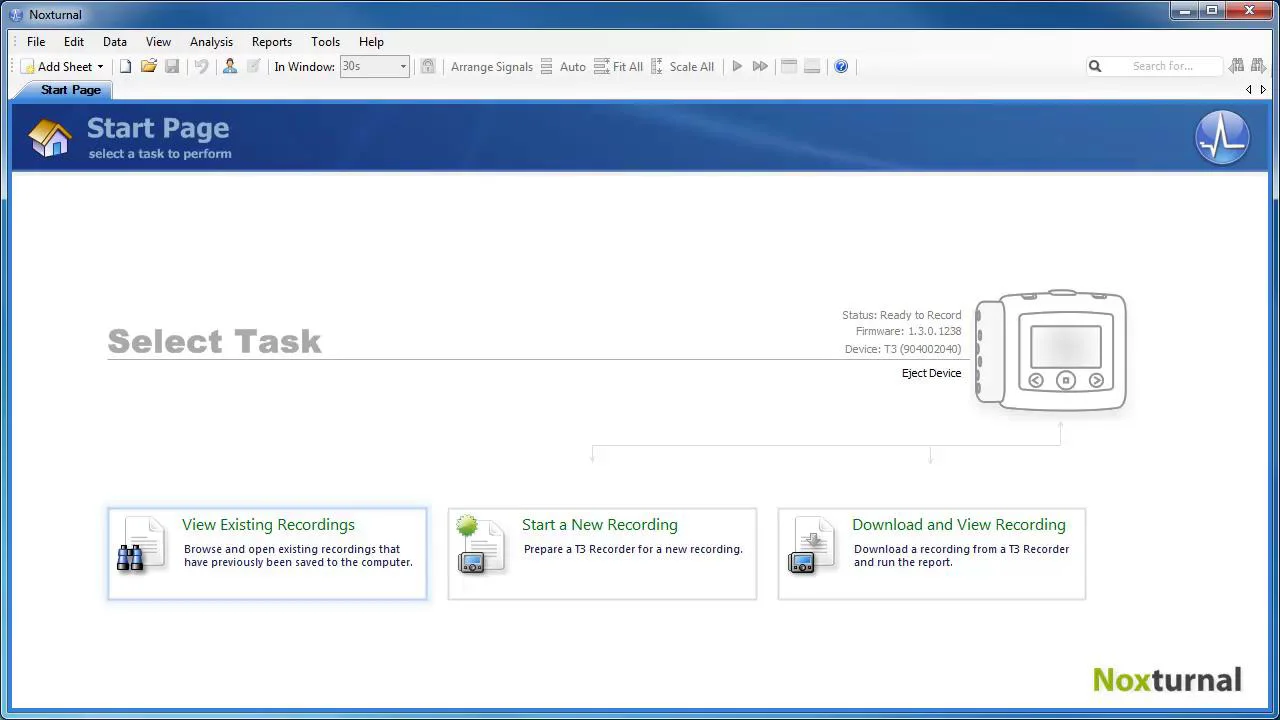
Task: Open the Reports menu
Action: click(x=272, y=42)
